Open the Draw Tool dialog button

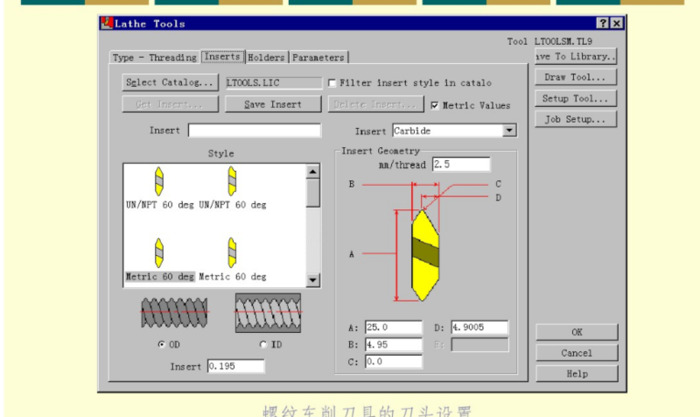[575, 77]
